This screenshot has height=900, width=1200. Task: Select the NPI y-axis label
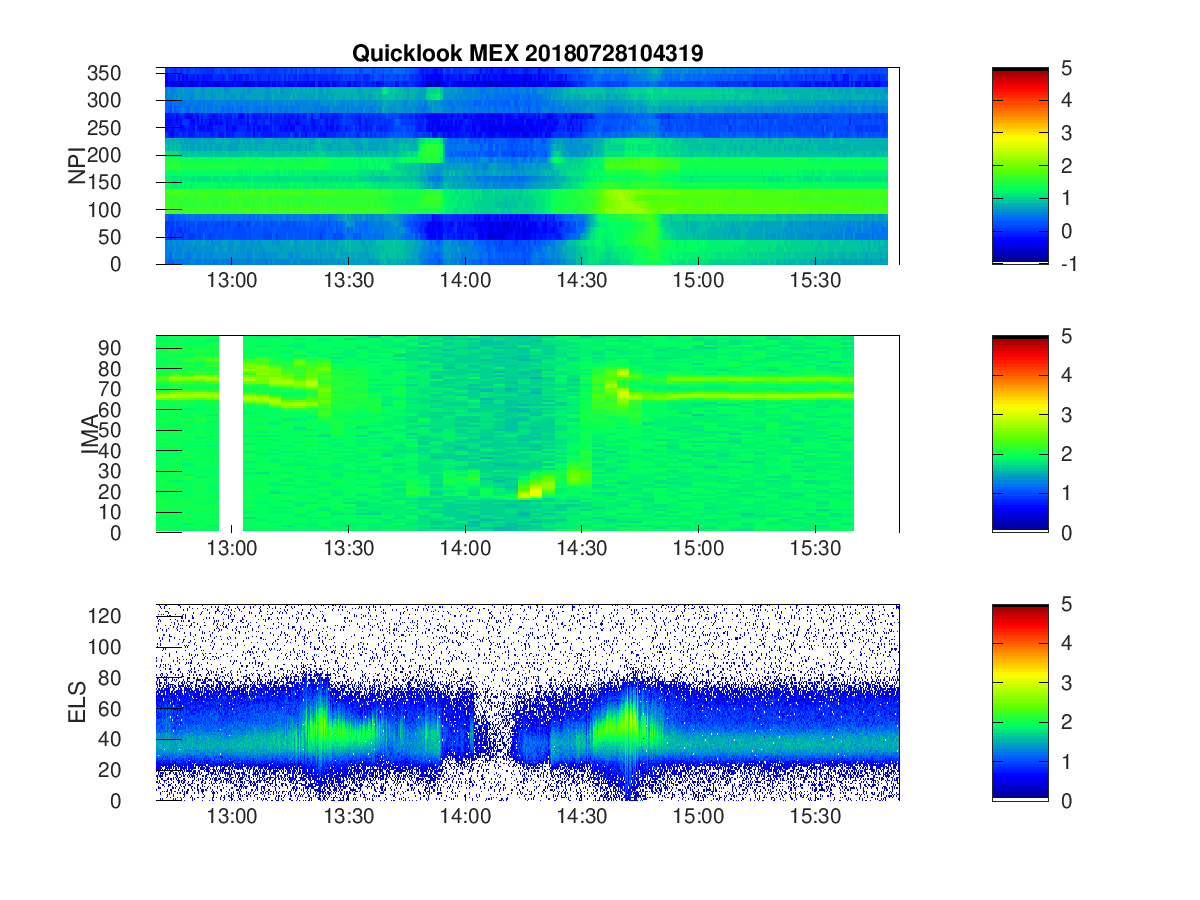76,166
